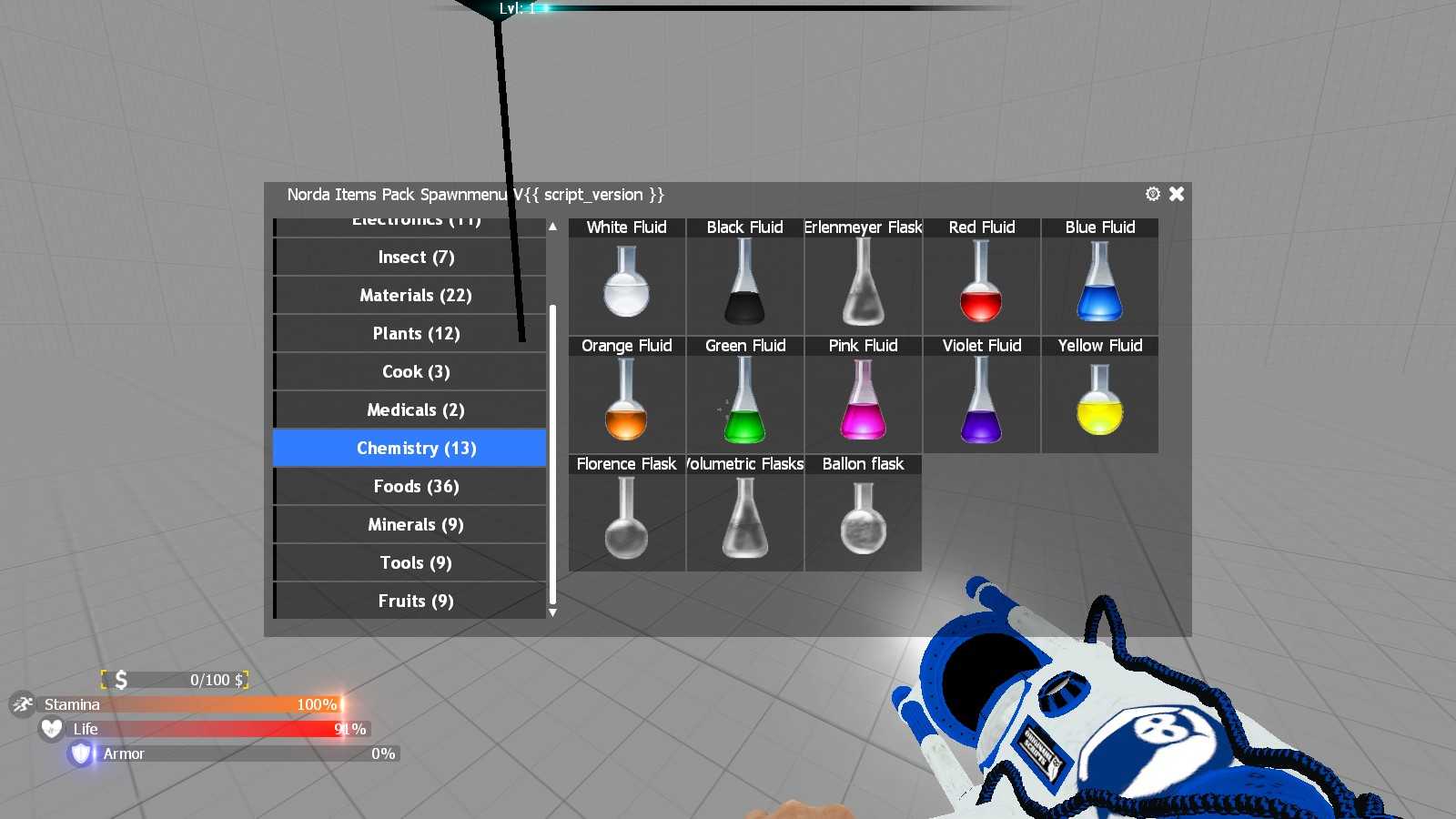Click the Stamina bar in HUD
The height and width of the screenshot is (819, 1456).
coord(191,704)
